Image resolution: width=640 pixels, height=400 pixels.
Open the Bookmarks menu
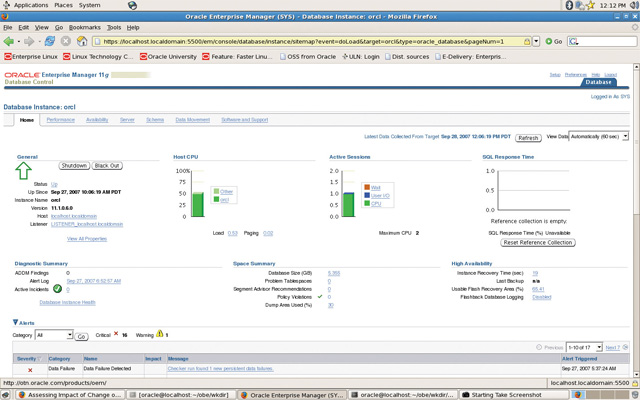tap(84, 27)
